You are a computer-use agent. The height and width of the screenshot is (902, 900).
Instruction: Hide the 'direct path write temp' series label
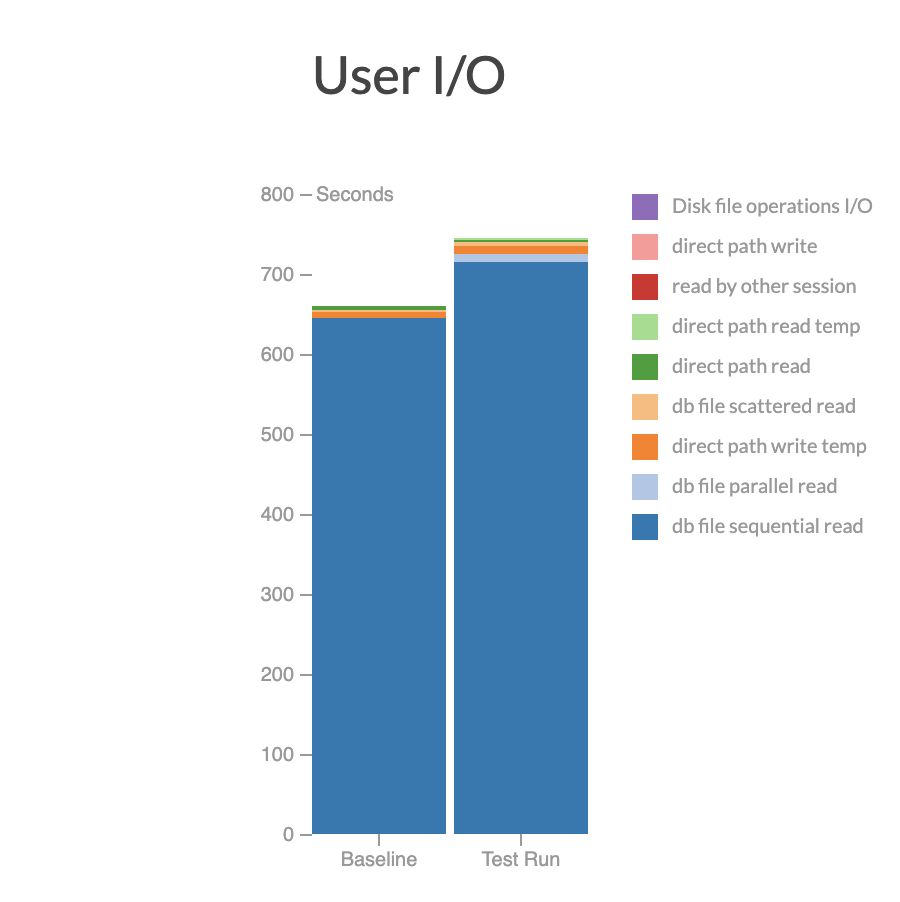click(x=769, y=446)
